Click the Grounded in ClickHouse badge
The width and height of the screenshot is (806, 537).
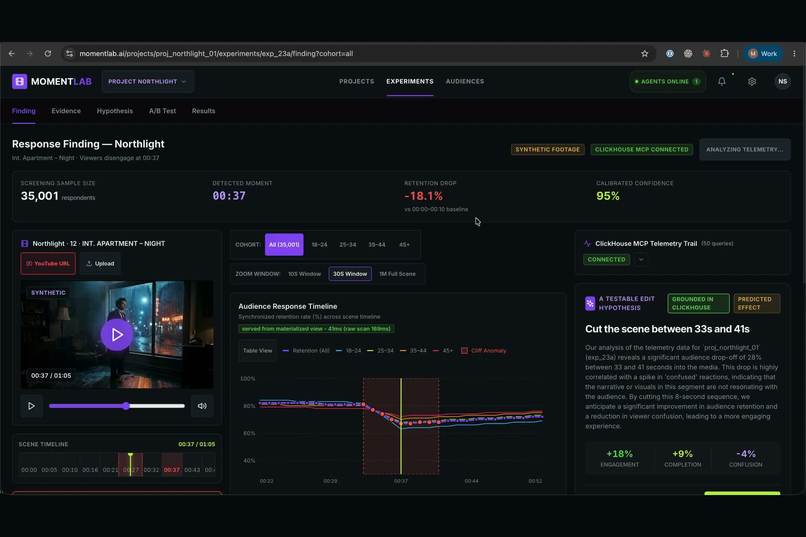pyautogui.click(x=698, y=303)
